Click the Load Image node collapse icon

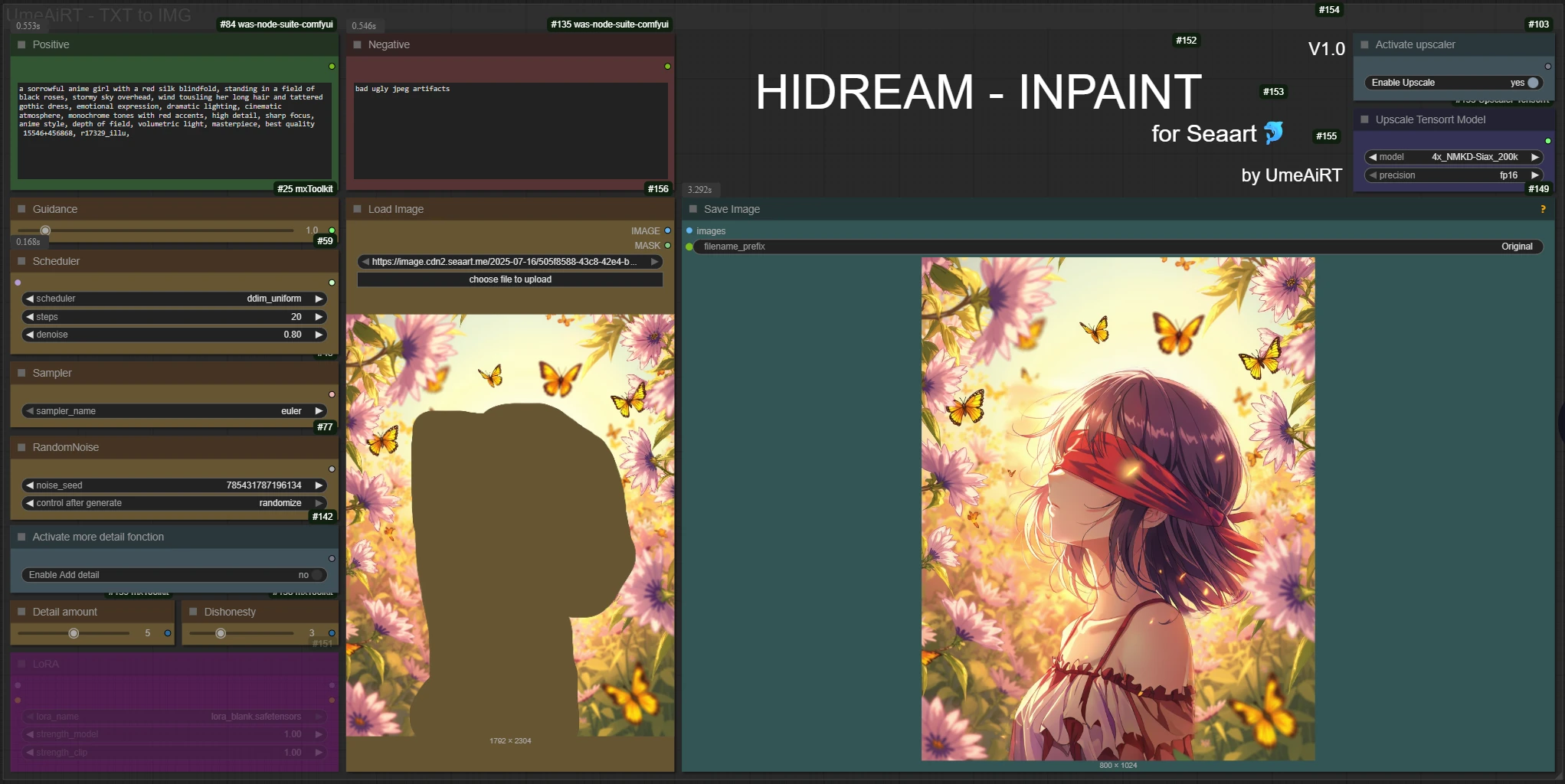pyautogui.click(x=357, y=209)
